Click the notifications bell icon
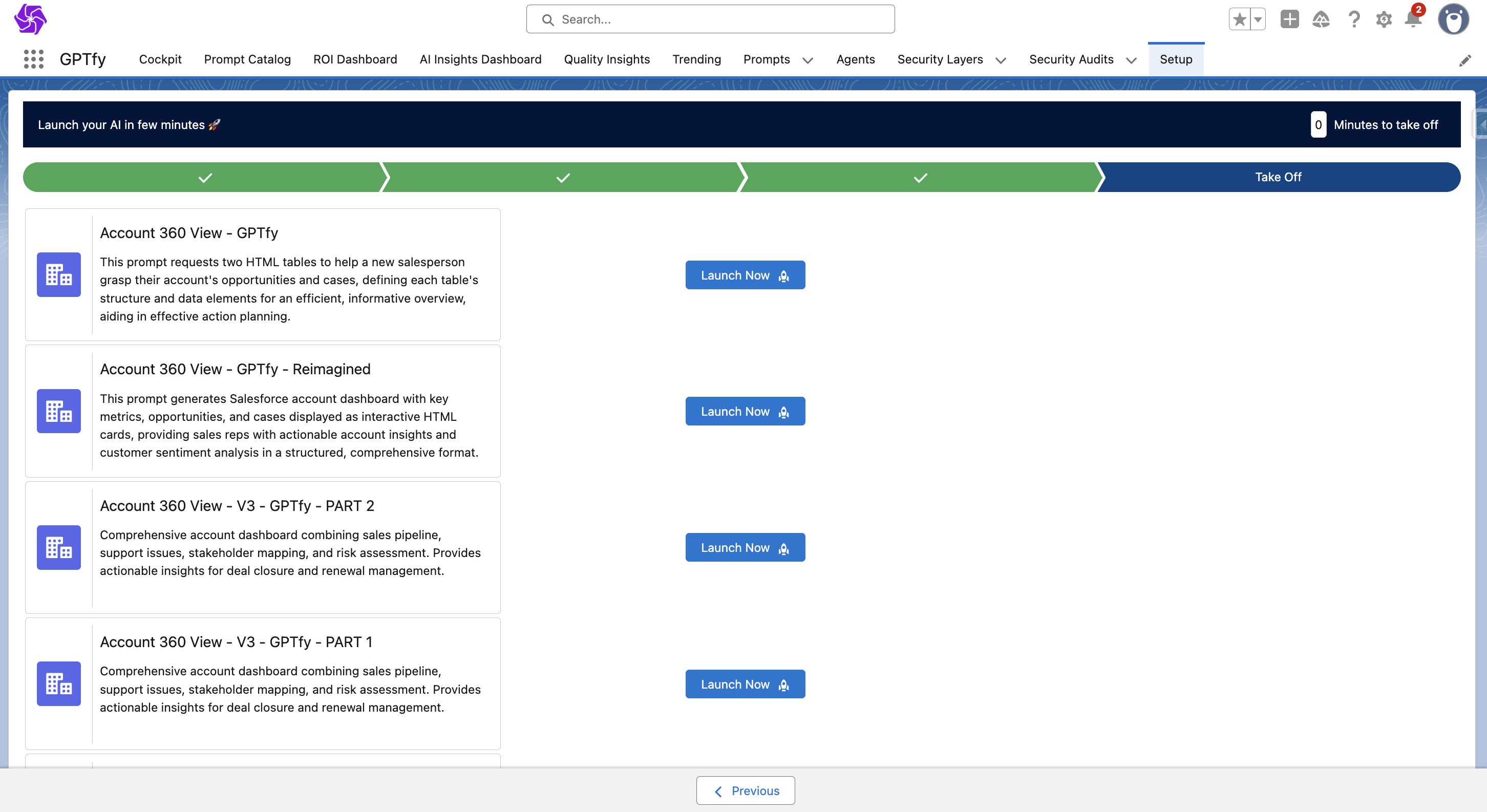 [x=1413, y=19]
